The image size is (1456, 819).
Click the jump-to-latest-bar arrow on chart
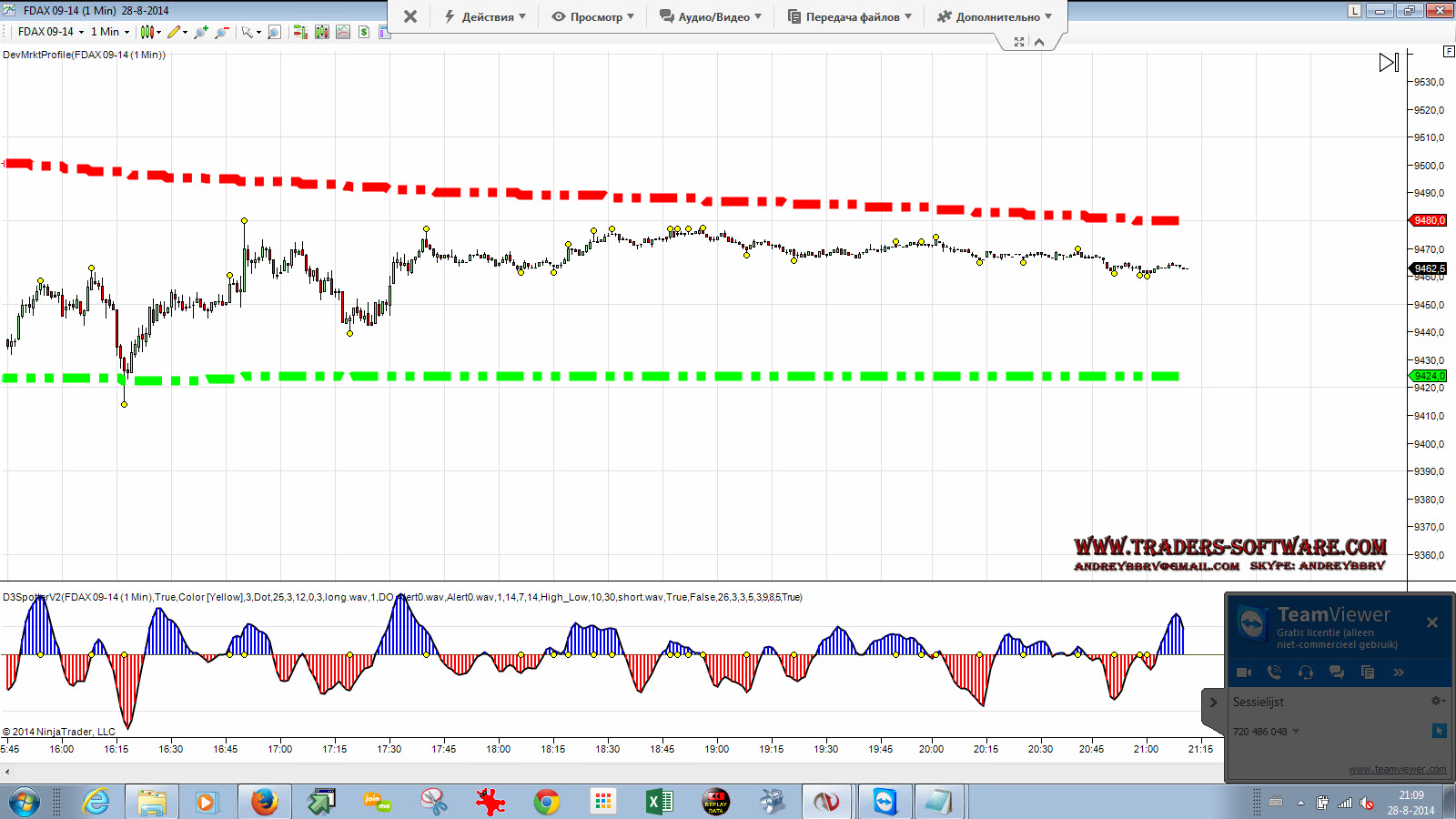pos(1389,63)
